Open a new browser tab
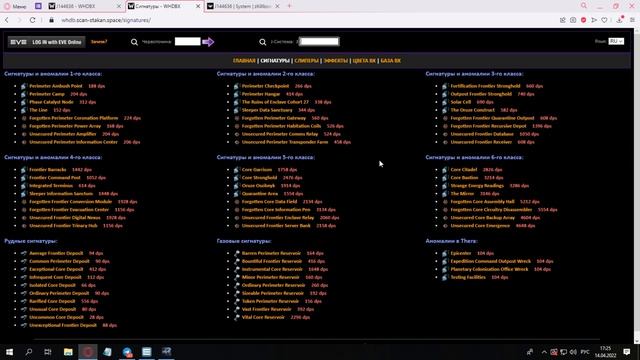Screen dimensions: 640x360 pyautogui.click(x=289, y=6)
